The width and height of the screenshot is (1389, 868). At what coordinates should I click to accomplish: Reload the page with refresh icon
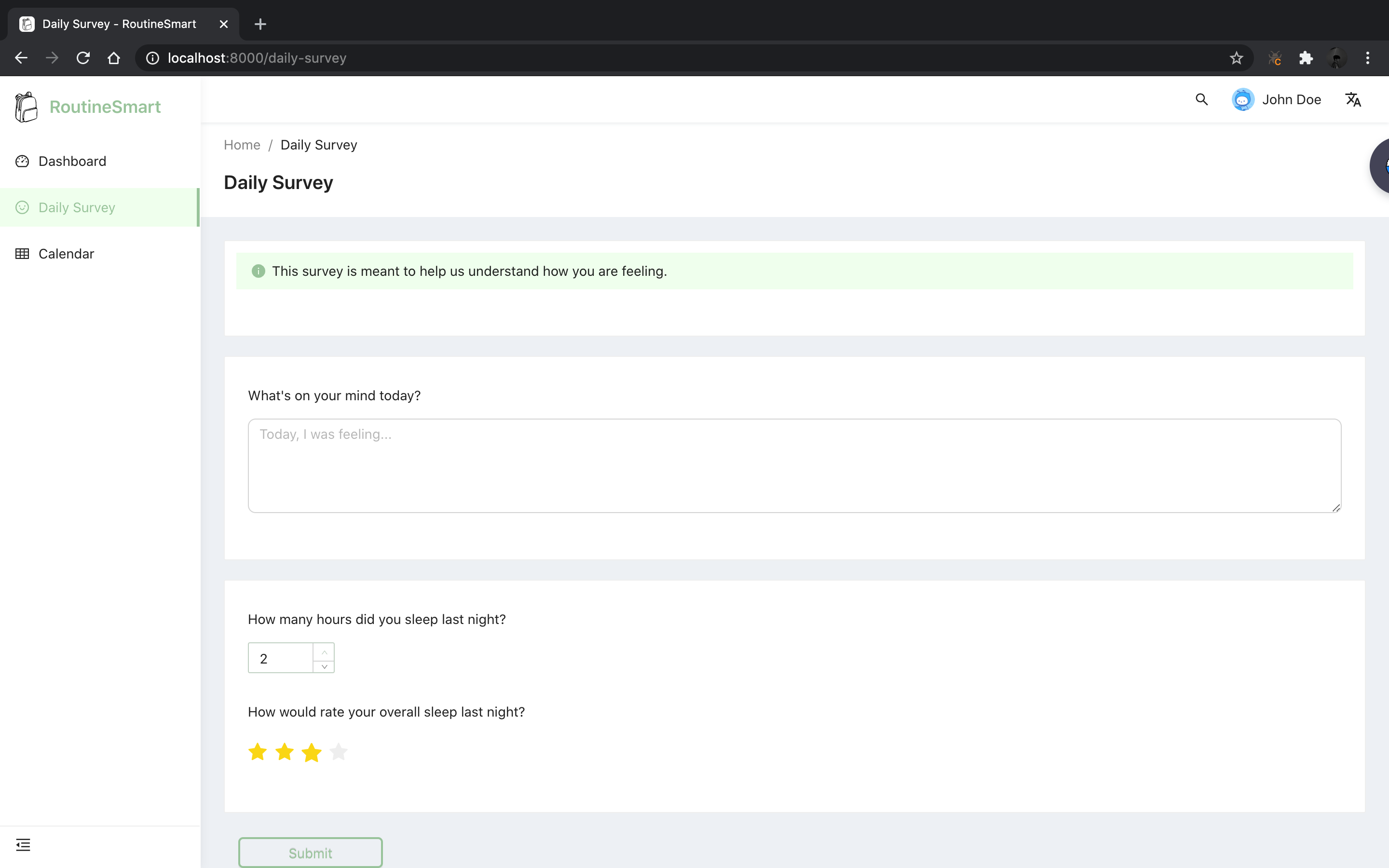coord(82,58)
